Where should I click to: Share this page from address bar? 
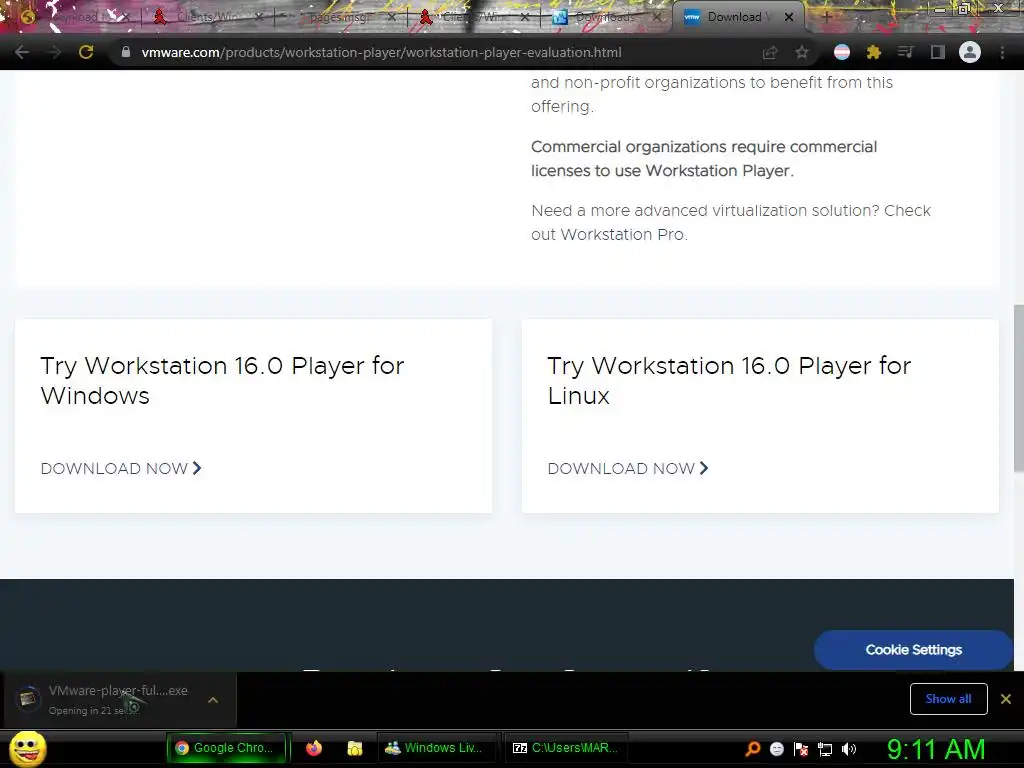(770, 52)
